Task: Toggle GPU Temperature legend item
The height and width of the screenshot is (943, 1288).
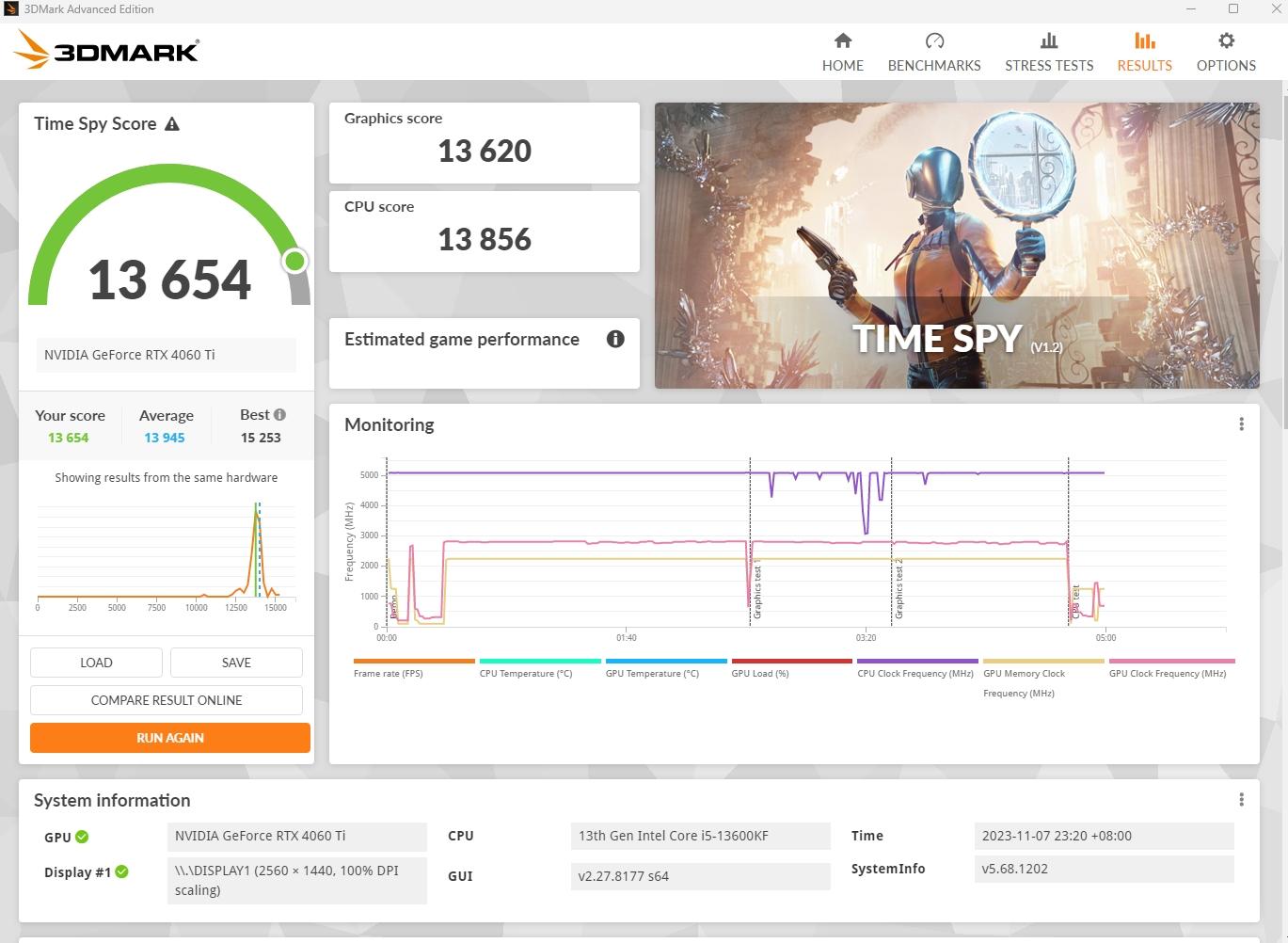Action: 666,668
